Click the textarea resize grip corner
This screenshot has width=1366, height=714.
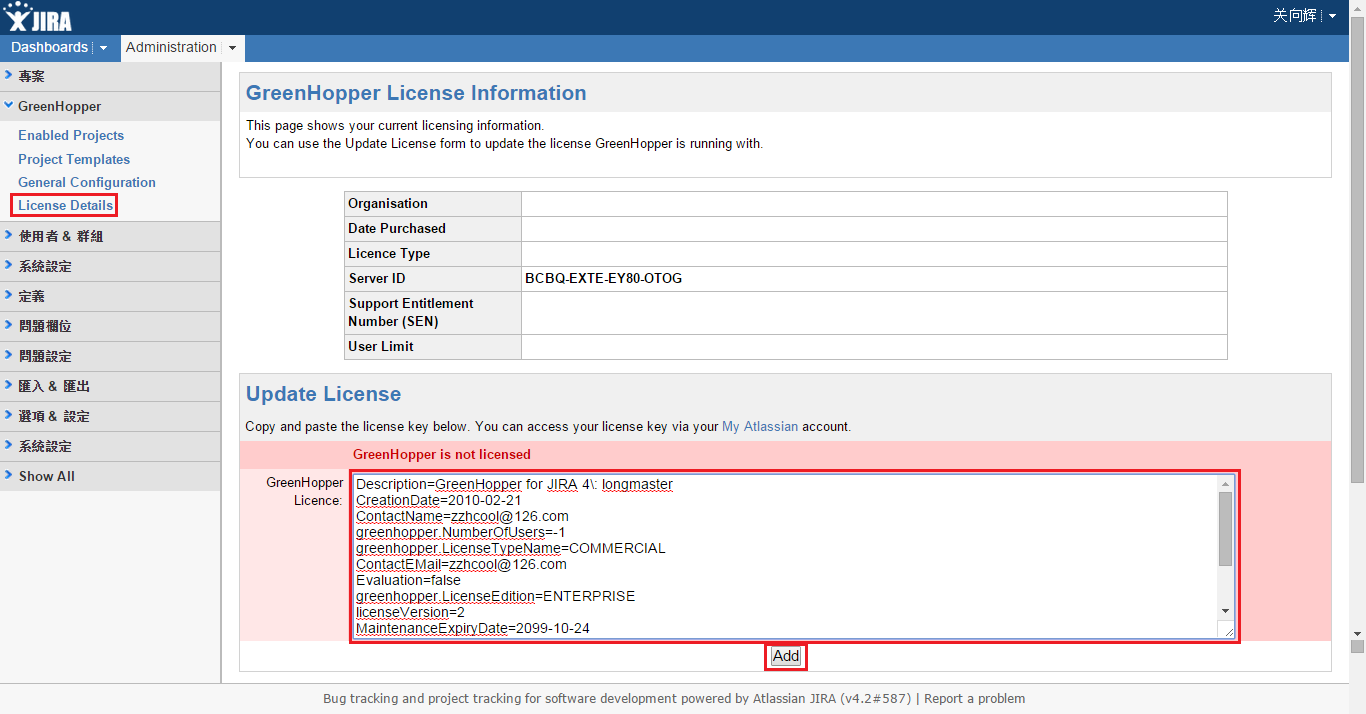click(x=1227, y=629)
